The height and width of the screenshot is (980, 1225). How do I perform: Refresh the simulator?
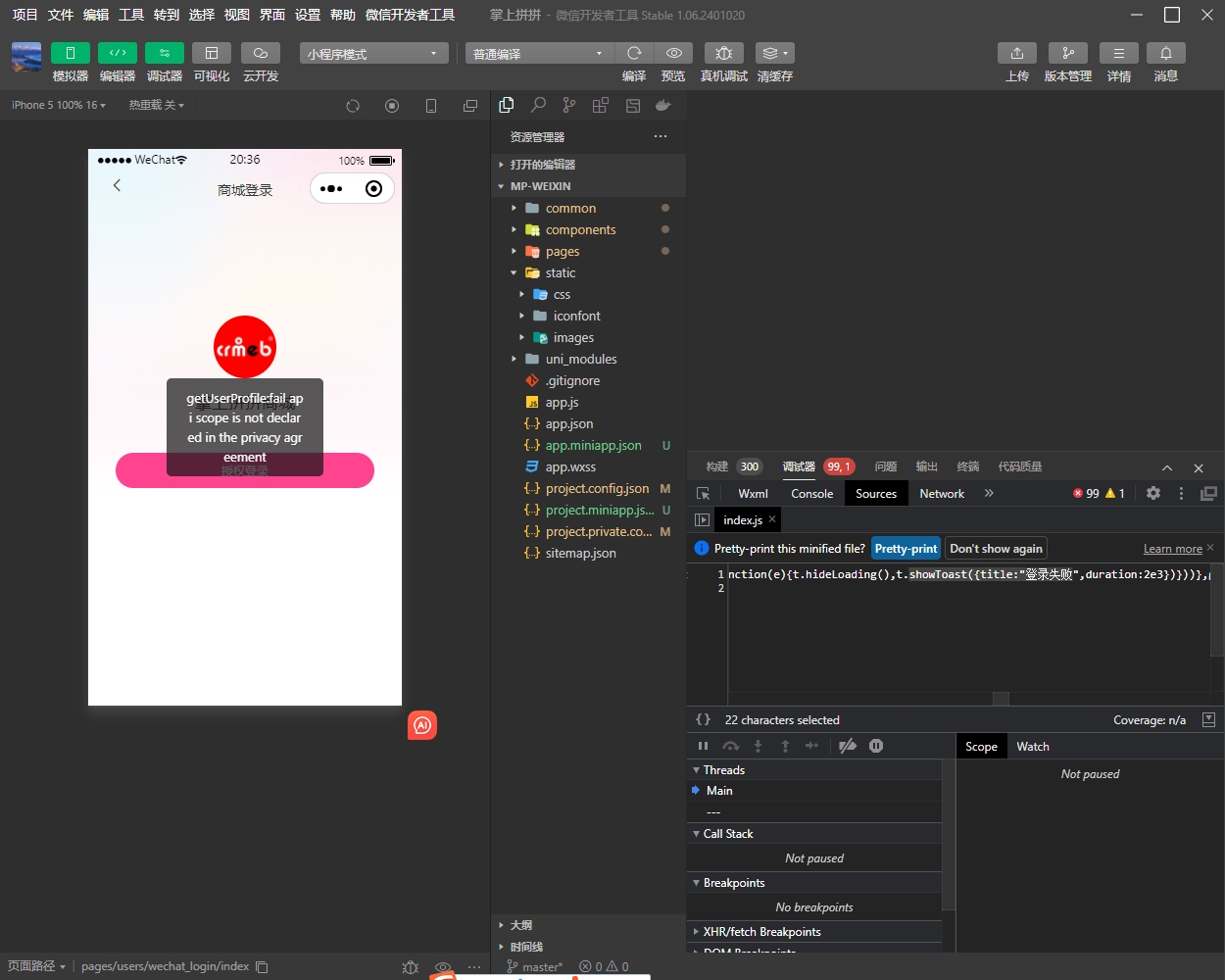[353, 106]
